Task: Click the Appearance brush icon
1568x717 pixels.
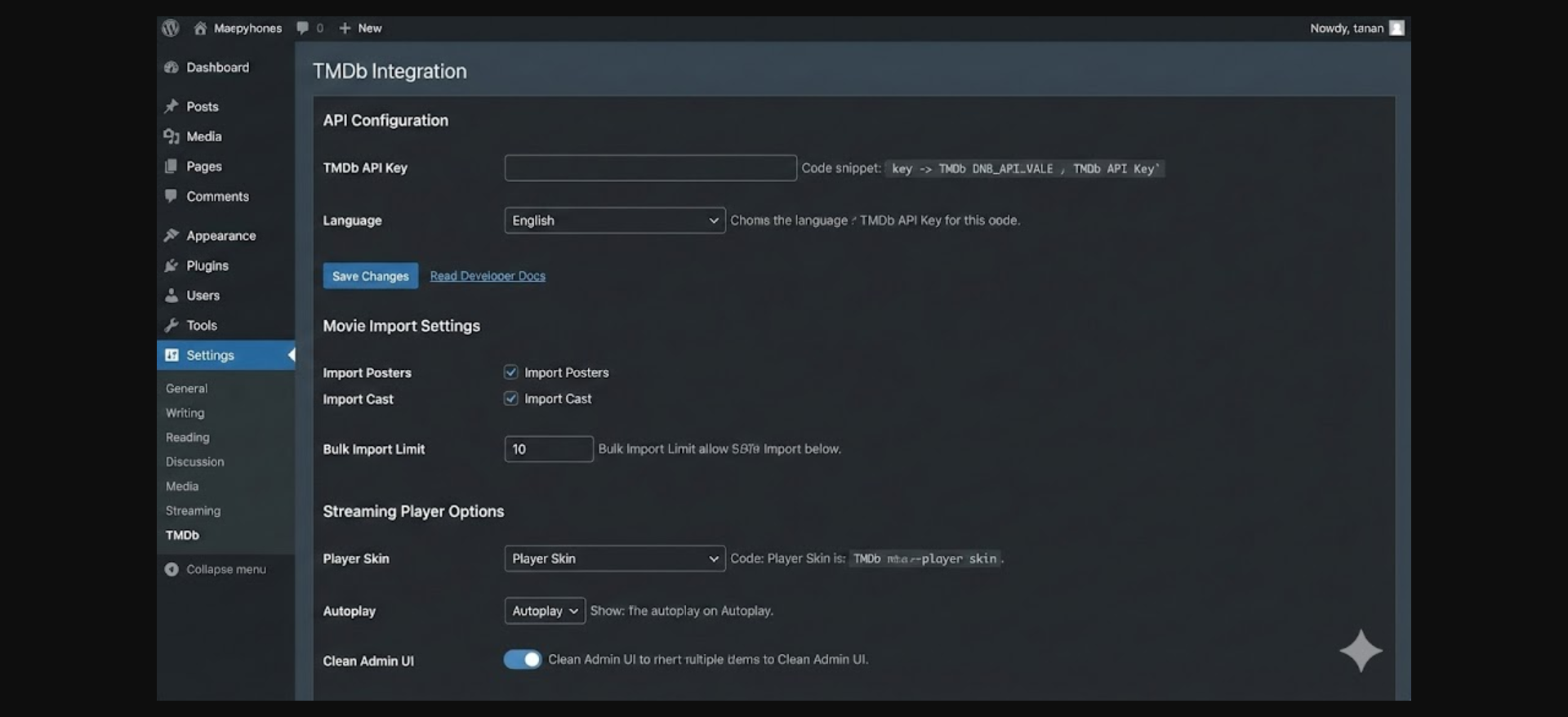Action: [x=171, y=235]
